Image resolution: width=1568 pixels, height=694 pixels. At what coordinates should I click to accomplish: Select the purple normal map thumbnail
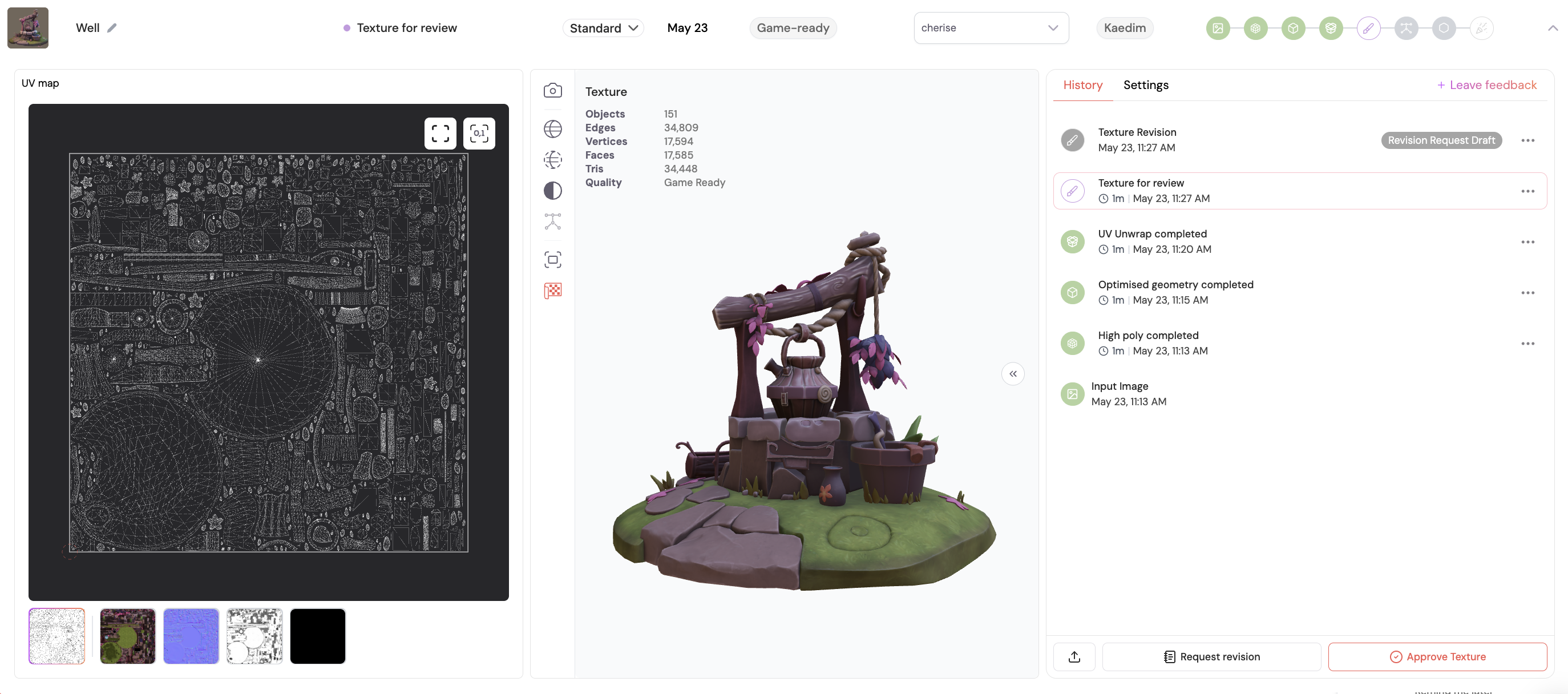(x=191, y=636)
